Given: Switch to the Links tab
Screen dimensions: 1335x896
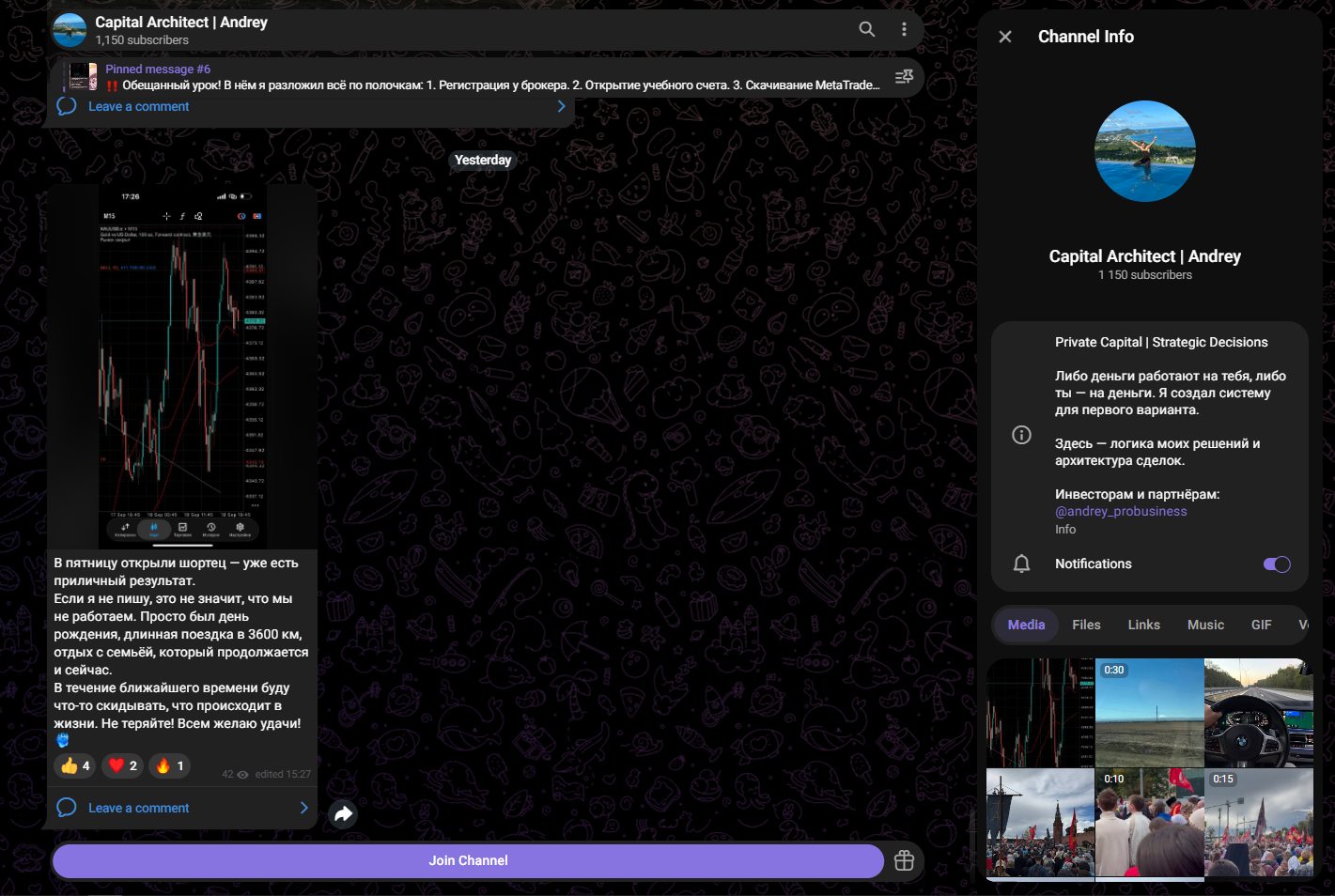Looking at the screenshot, I should tap(1143, 625).
